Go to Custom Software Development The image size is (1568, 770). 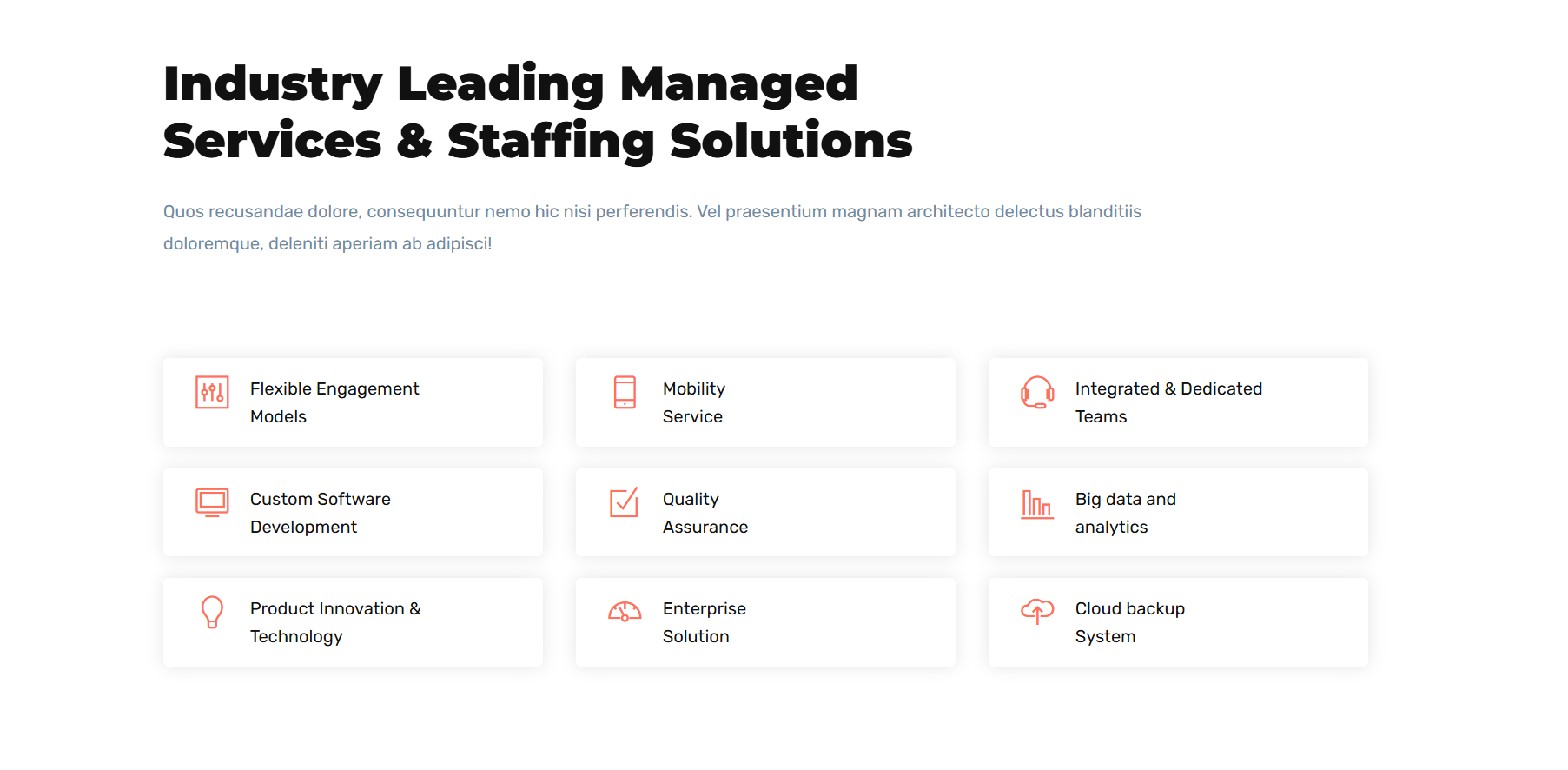(x=320, y=513)
